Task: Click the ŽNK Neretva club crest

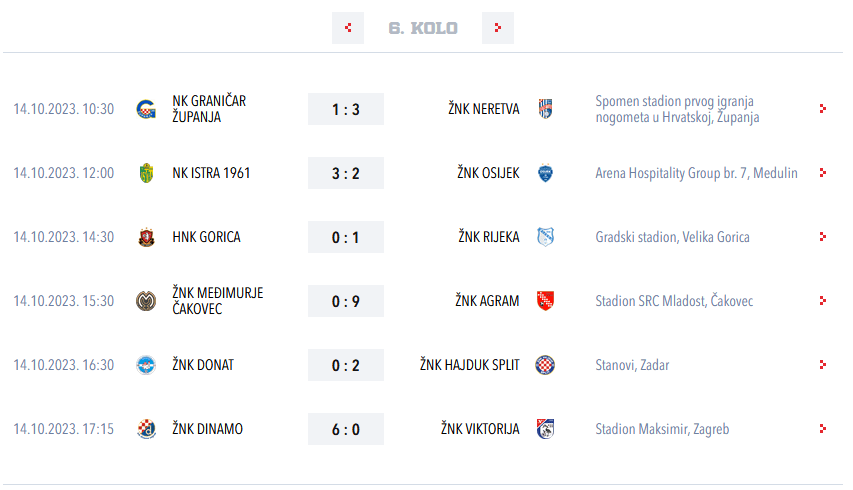Action: [545, 109]
